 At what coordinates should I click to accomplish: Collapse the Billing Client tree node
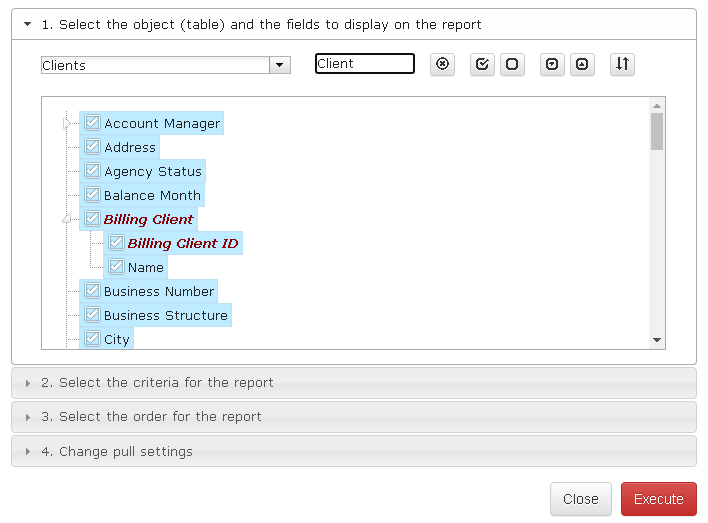pos(67,219)
